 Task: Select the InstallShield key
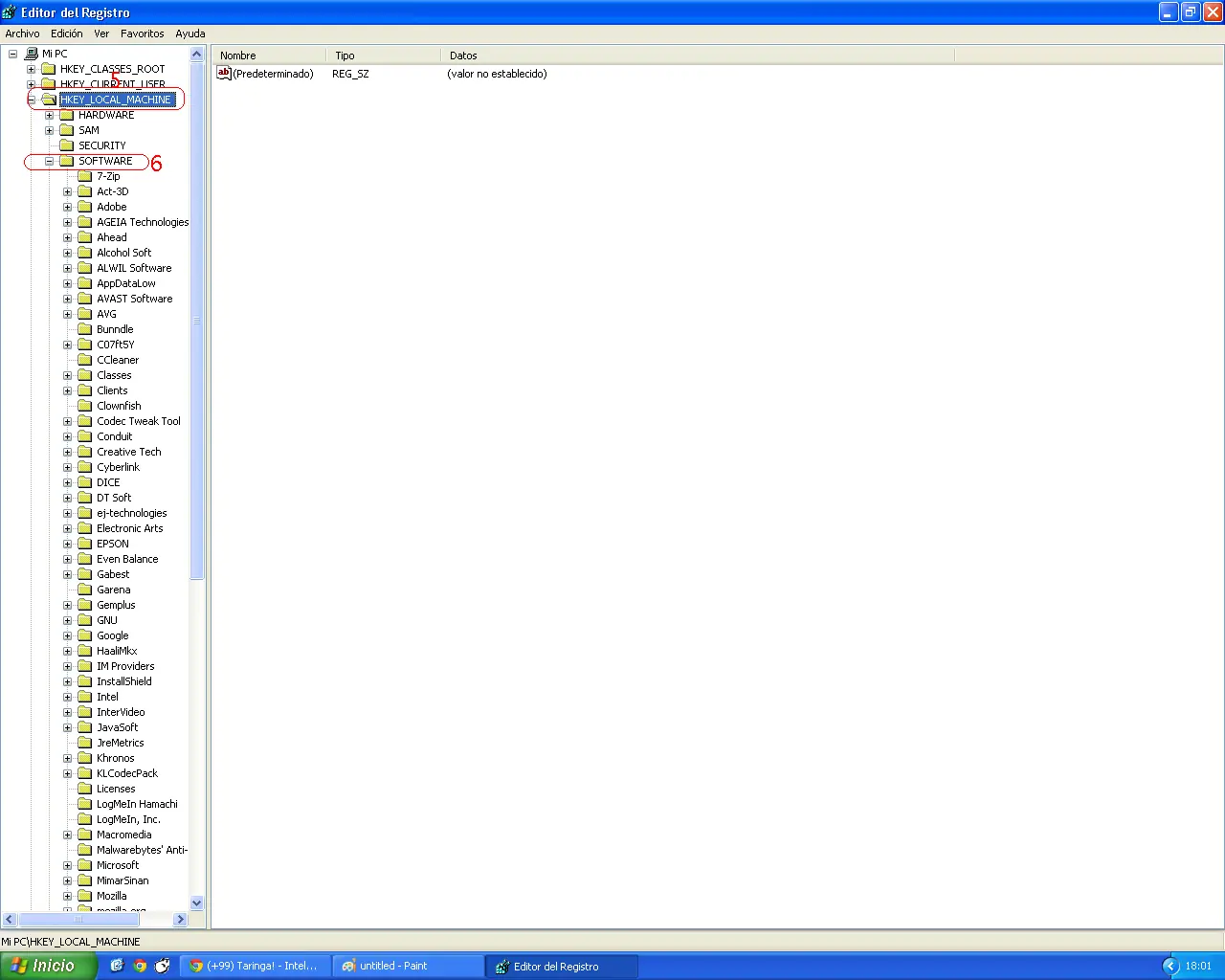coord(124,681)
